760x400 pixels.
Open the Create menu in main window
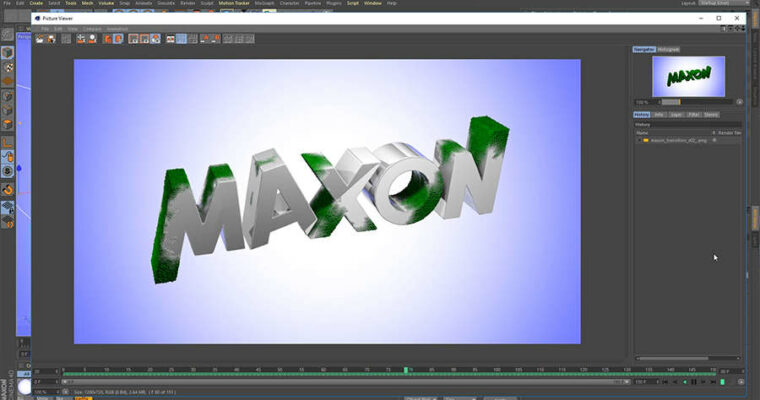[x=36, y=3]
